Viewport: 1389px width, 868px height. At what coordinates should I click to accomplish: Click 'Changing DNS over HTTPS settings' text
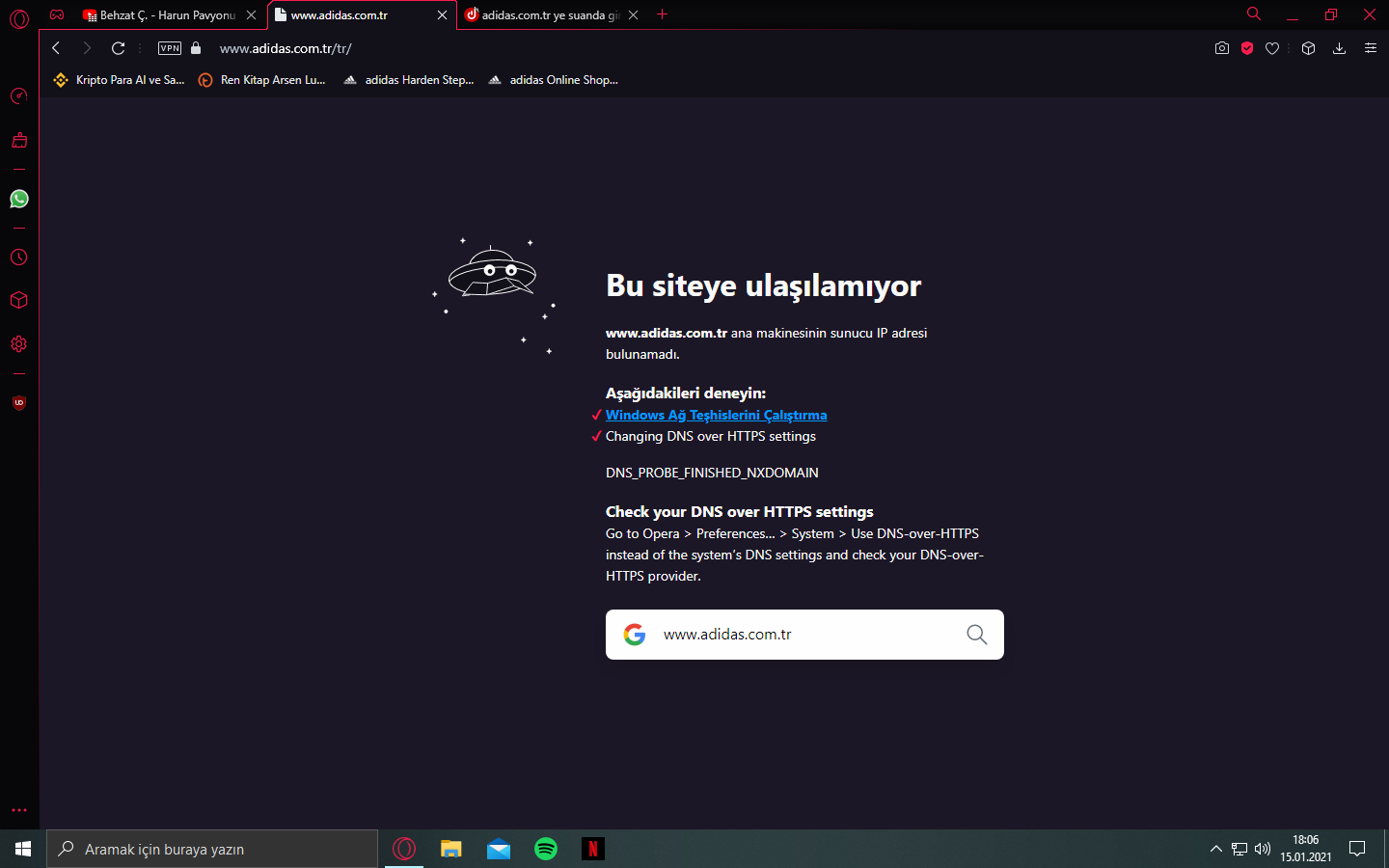[711, 437]
